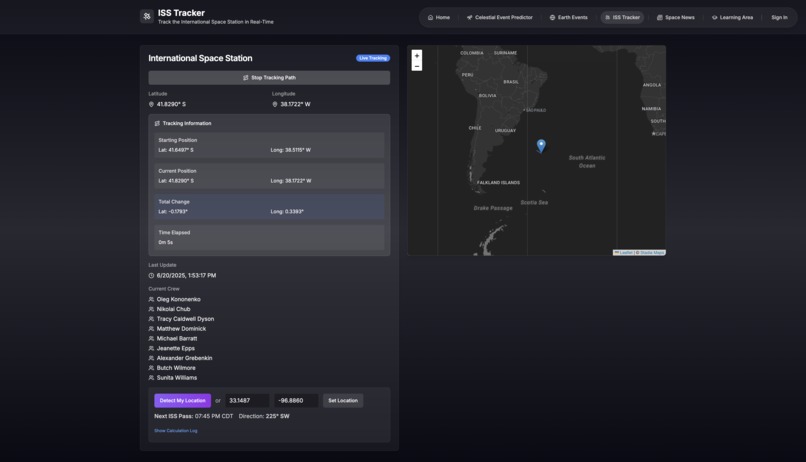Image resolution: width=806 pixels, height=462 pixels.
Task: Click the Detect My Location button
Action: click(x=182, y=400)
